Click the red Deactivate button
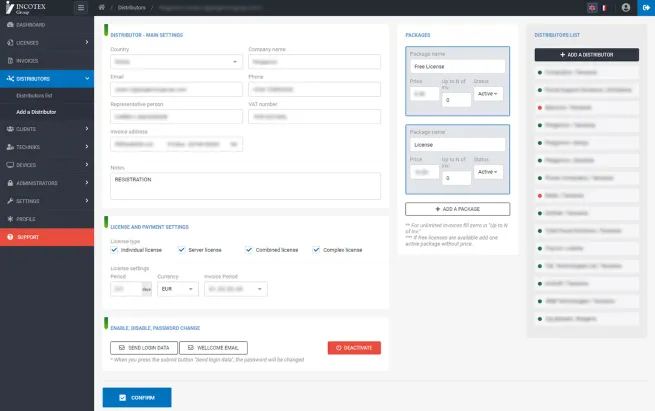The width and height of the screenshot is (655, 411). (x=354, y=348)
